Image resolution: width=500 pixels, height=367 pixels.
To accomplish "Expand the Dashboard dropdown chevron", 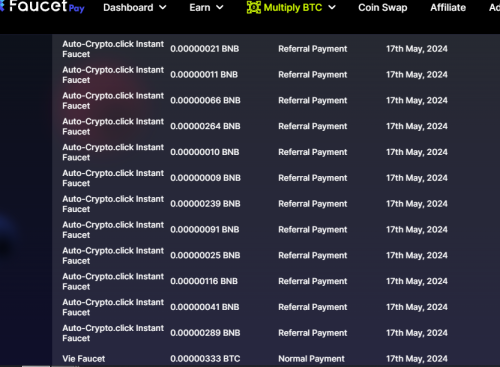I will click(x=163, y=7).
